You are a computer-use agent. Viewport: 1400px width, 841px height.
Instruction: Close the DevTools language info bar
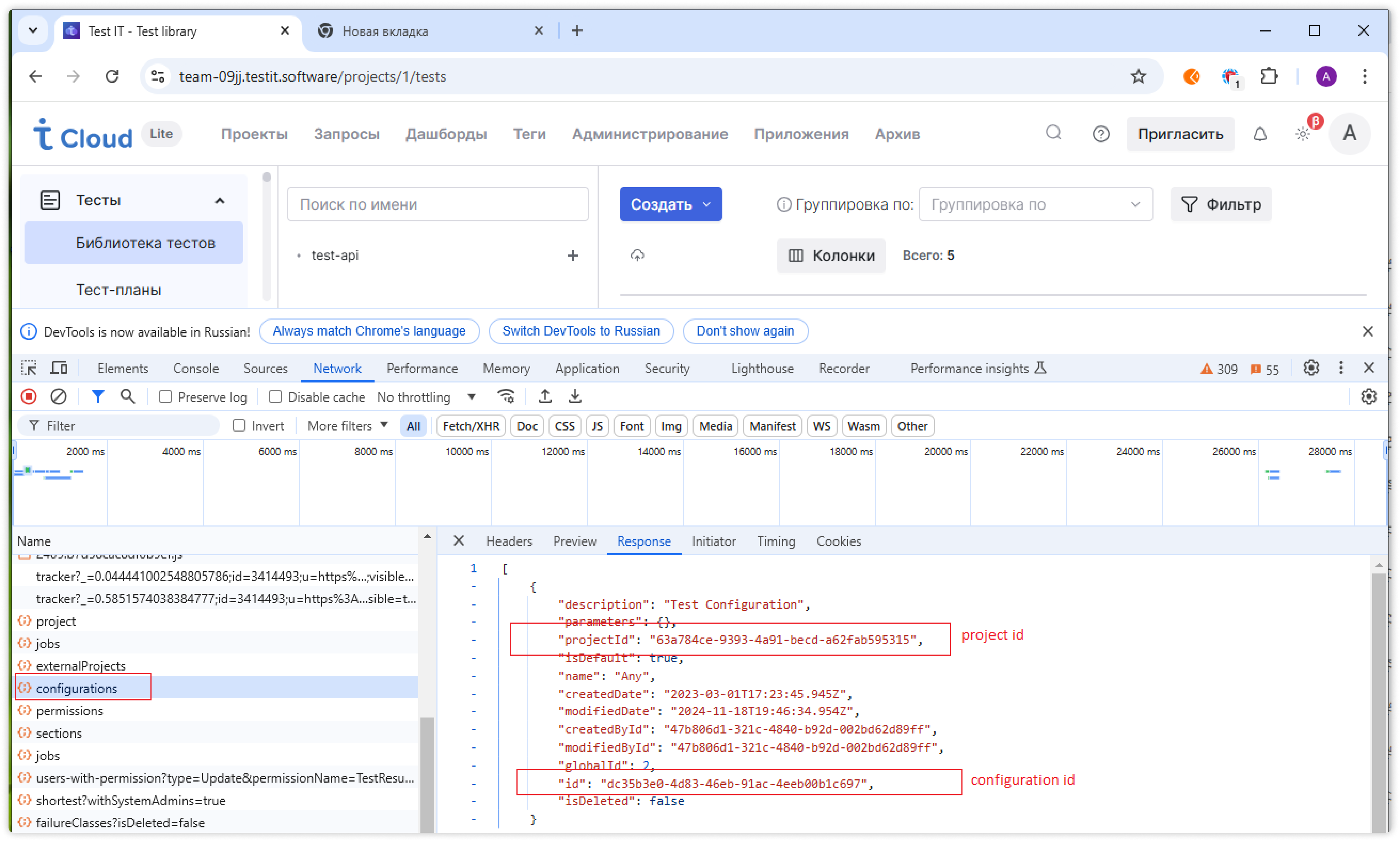[x=1368, y=332]
